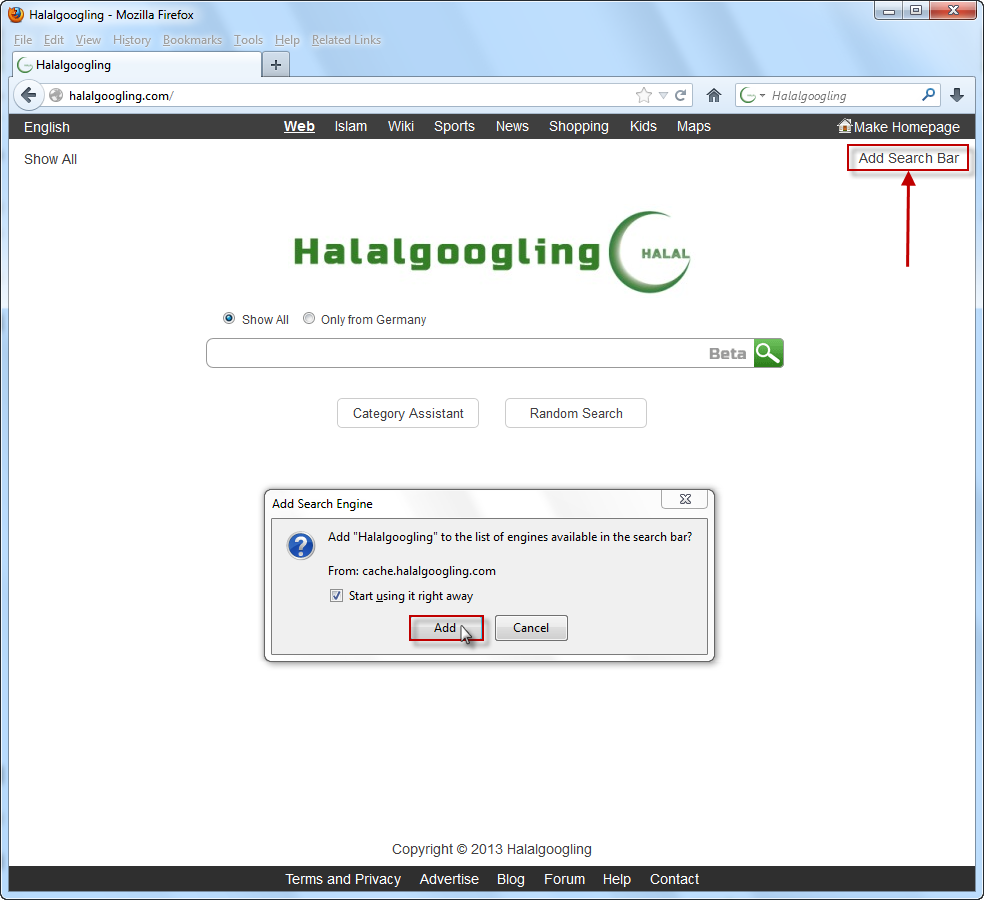Open the History menu
Viewport: 984px width, 900px height.
[x=132, y=40]
